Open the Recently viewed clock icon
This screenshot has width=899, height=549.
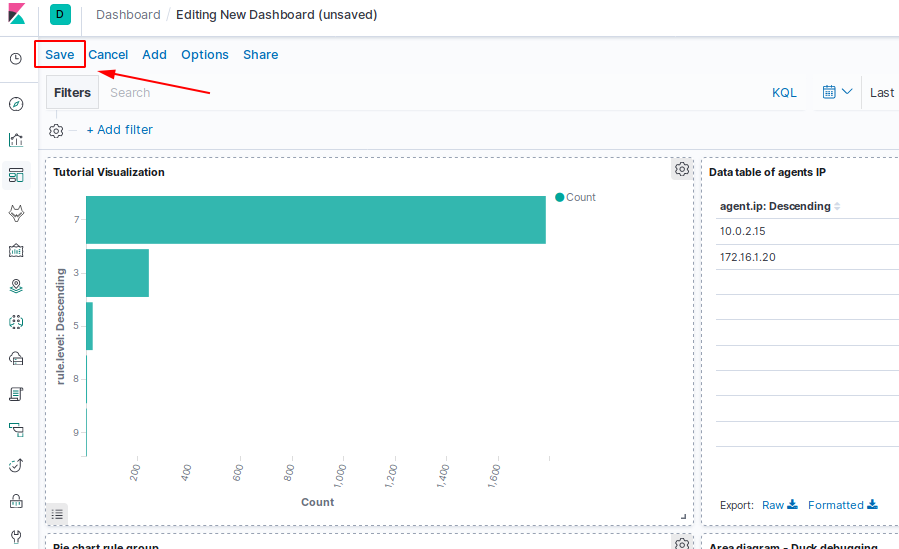[16, 59]
